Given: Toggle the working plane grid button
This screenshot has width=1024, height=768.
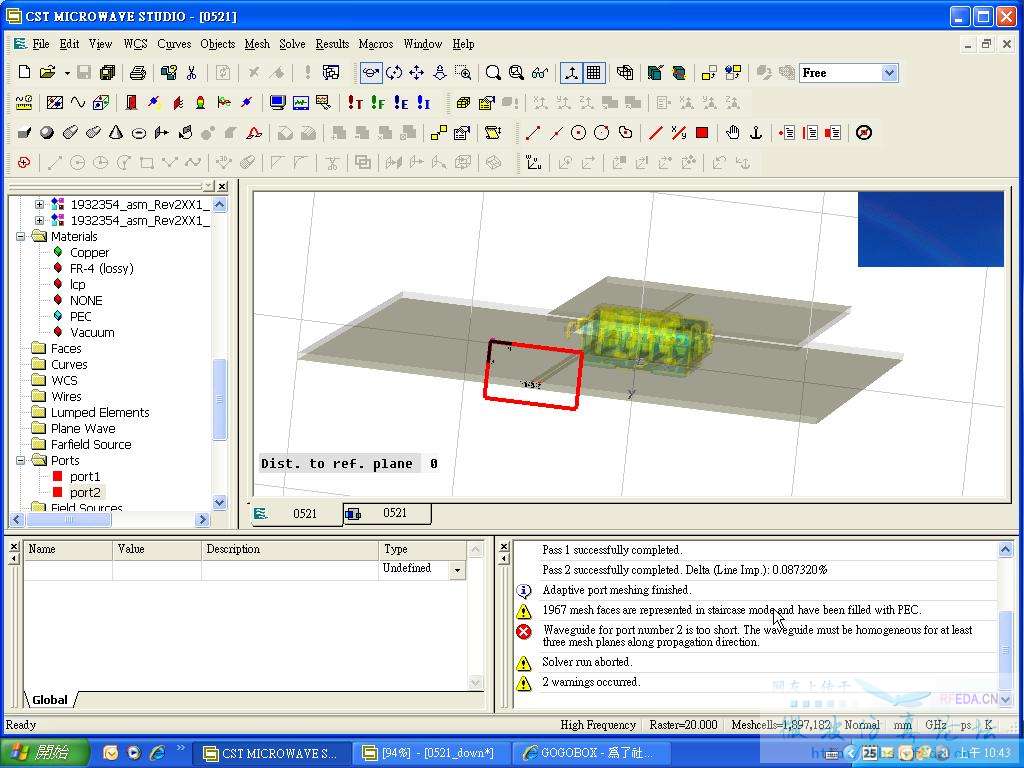Looking at the screenshot, I should [x=594, y=72].
